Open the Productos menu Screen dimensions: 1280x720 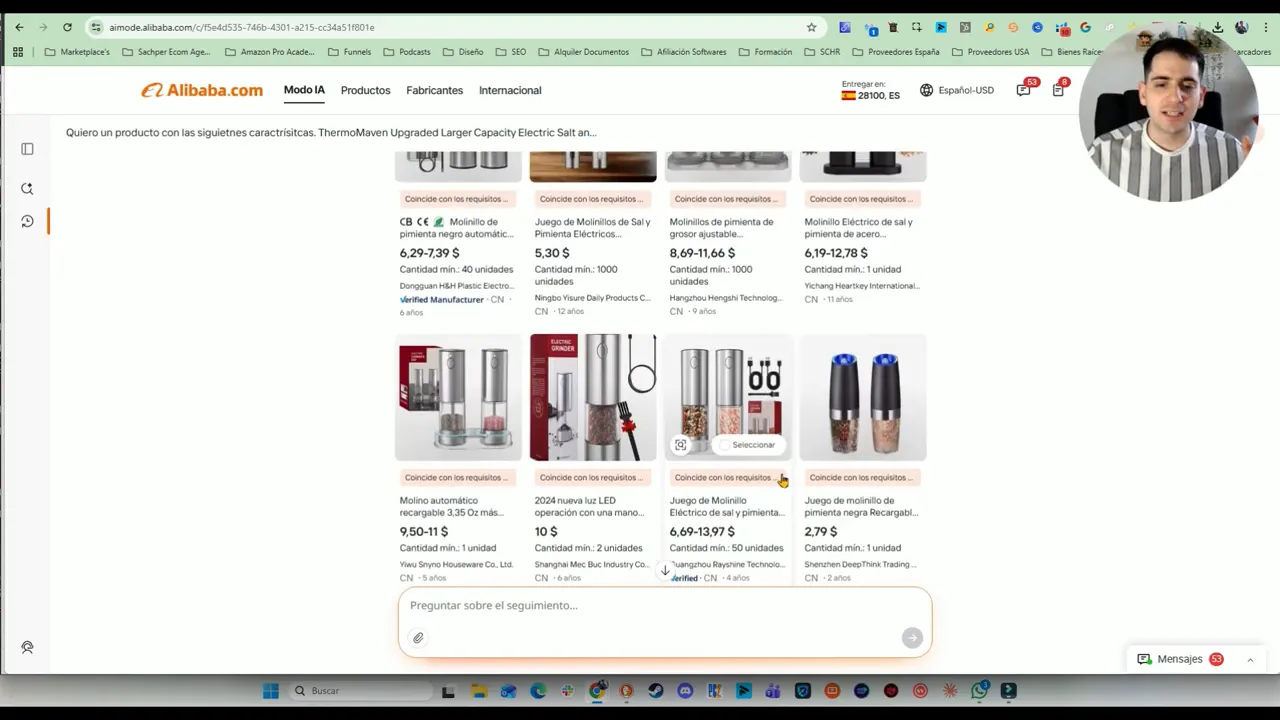click(x=365, y=90)
